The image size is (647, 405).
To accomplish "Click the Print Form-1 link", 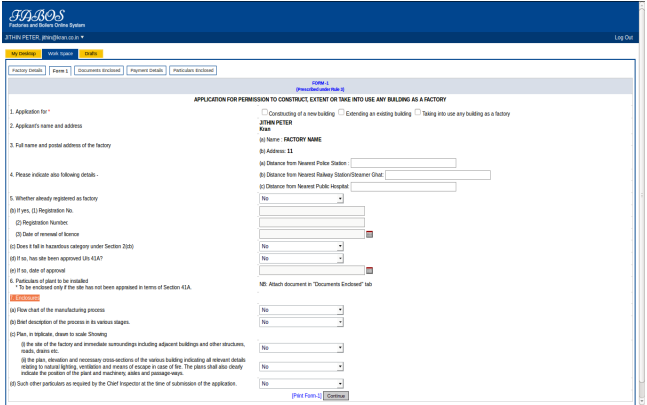I will [x=307, y=396].
